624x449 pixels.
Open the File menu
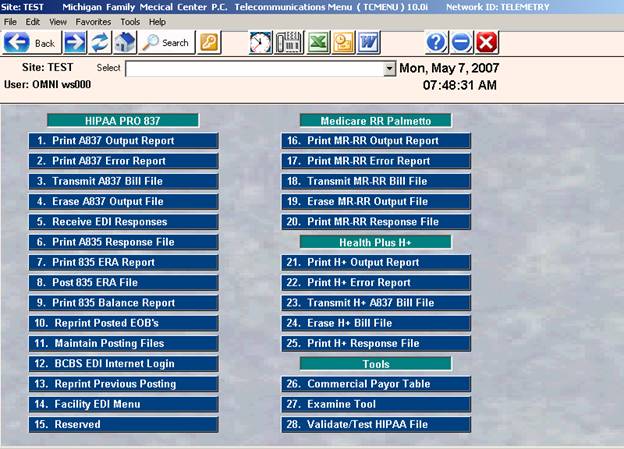coord(11,21)
